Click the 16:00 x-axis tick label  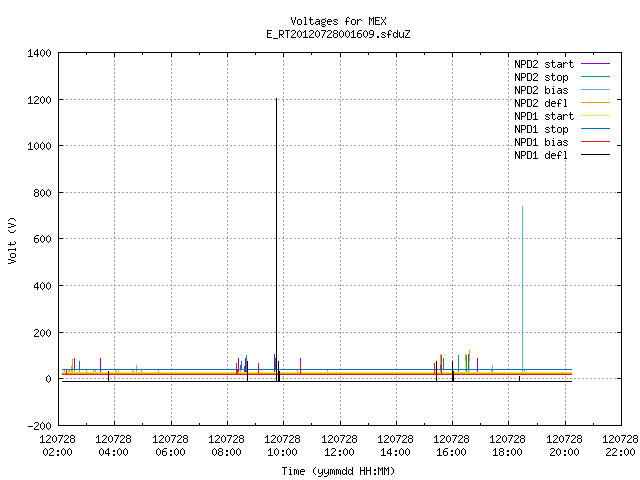coord(451,453)
